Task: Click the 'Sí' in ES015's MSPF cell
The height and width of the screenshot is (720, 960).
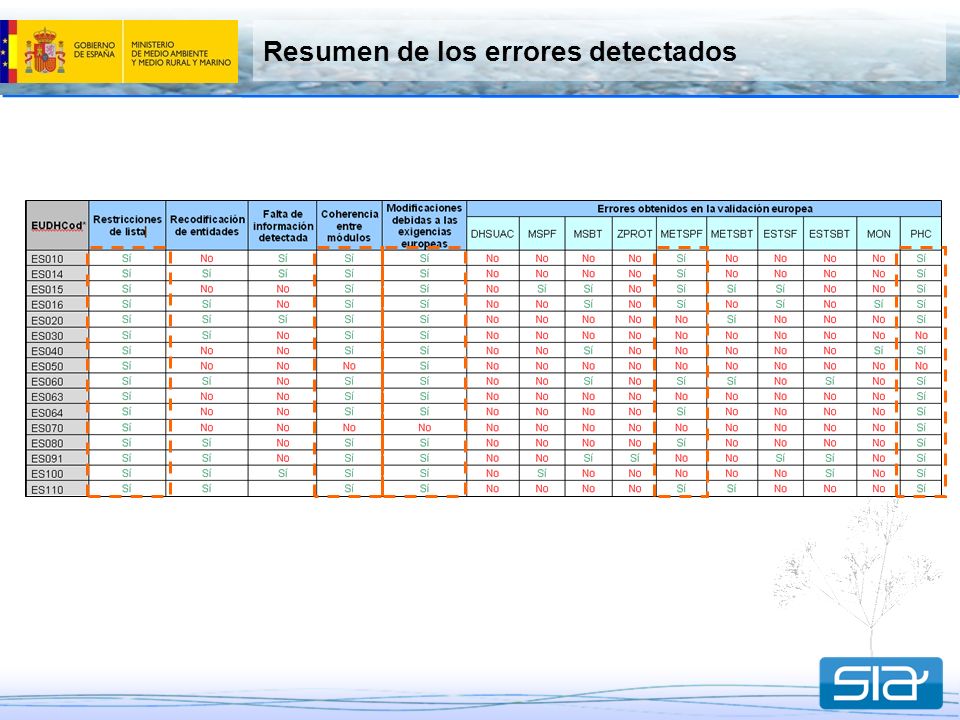Action: [x=542, y=289]
